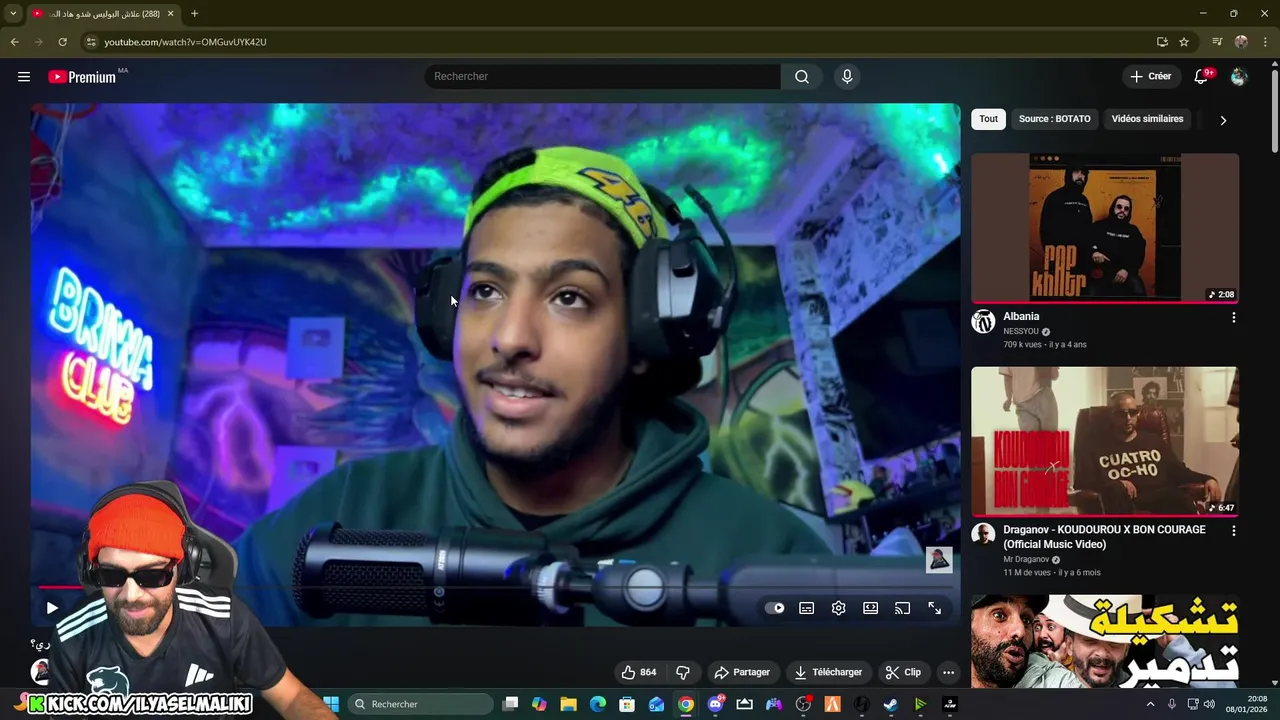This screenshot has width=1280, height=720.
Task: Open options menu for the Draganov video
Action: click(x=1233, y=531)
